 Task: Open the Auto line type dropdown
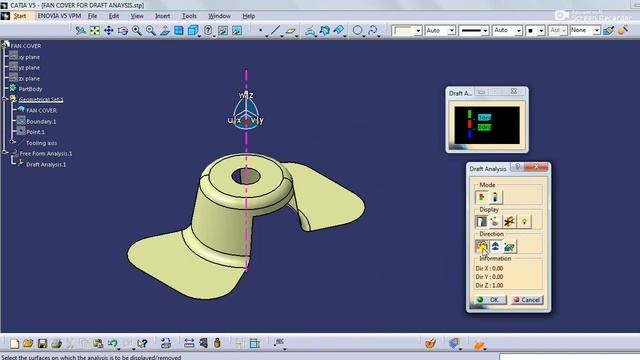[518, 31]
